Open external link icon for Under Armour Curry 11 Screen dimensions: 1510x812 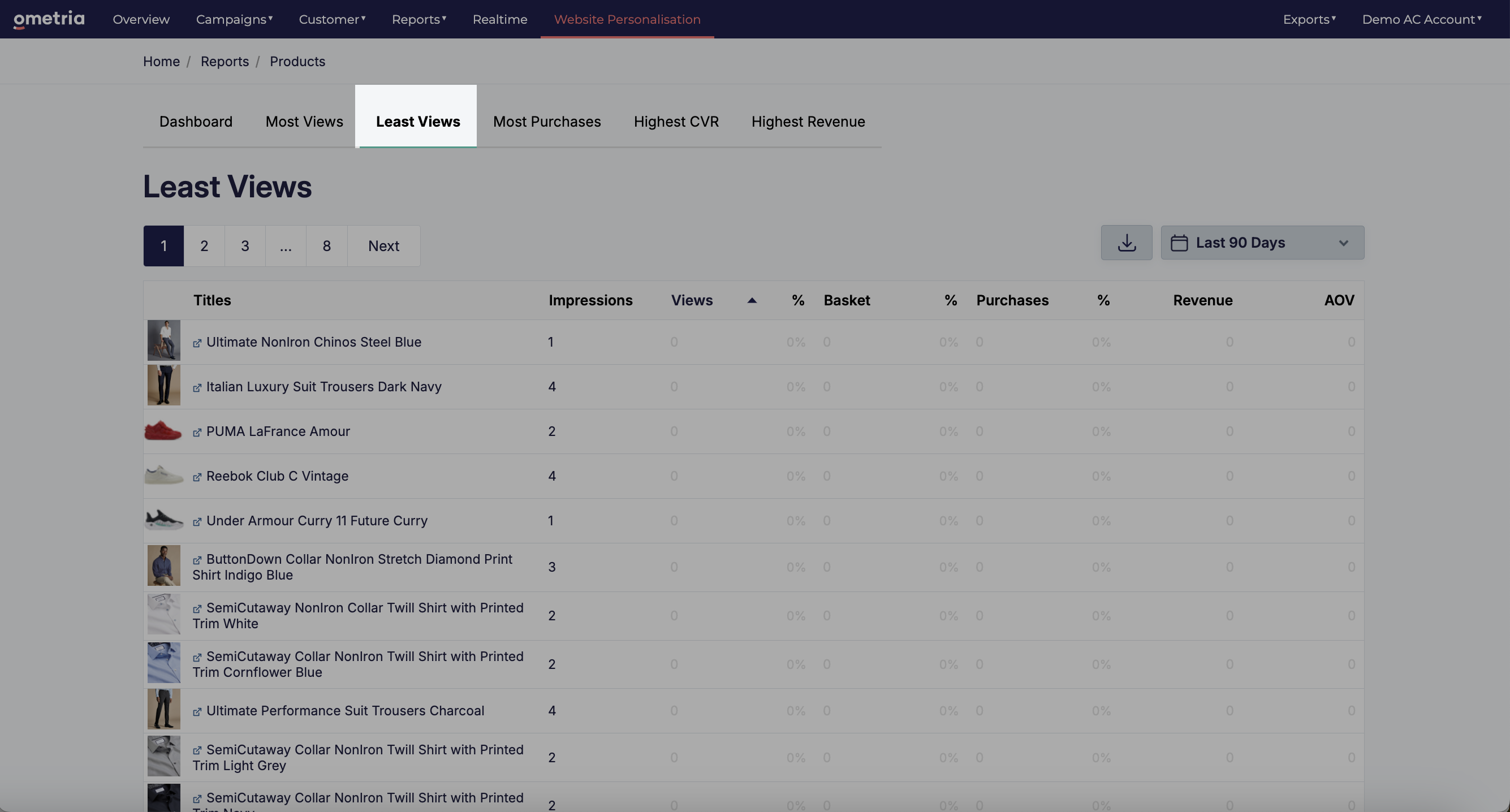pyautogui.click(x=197, y=521)
